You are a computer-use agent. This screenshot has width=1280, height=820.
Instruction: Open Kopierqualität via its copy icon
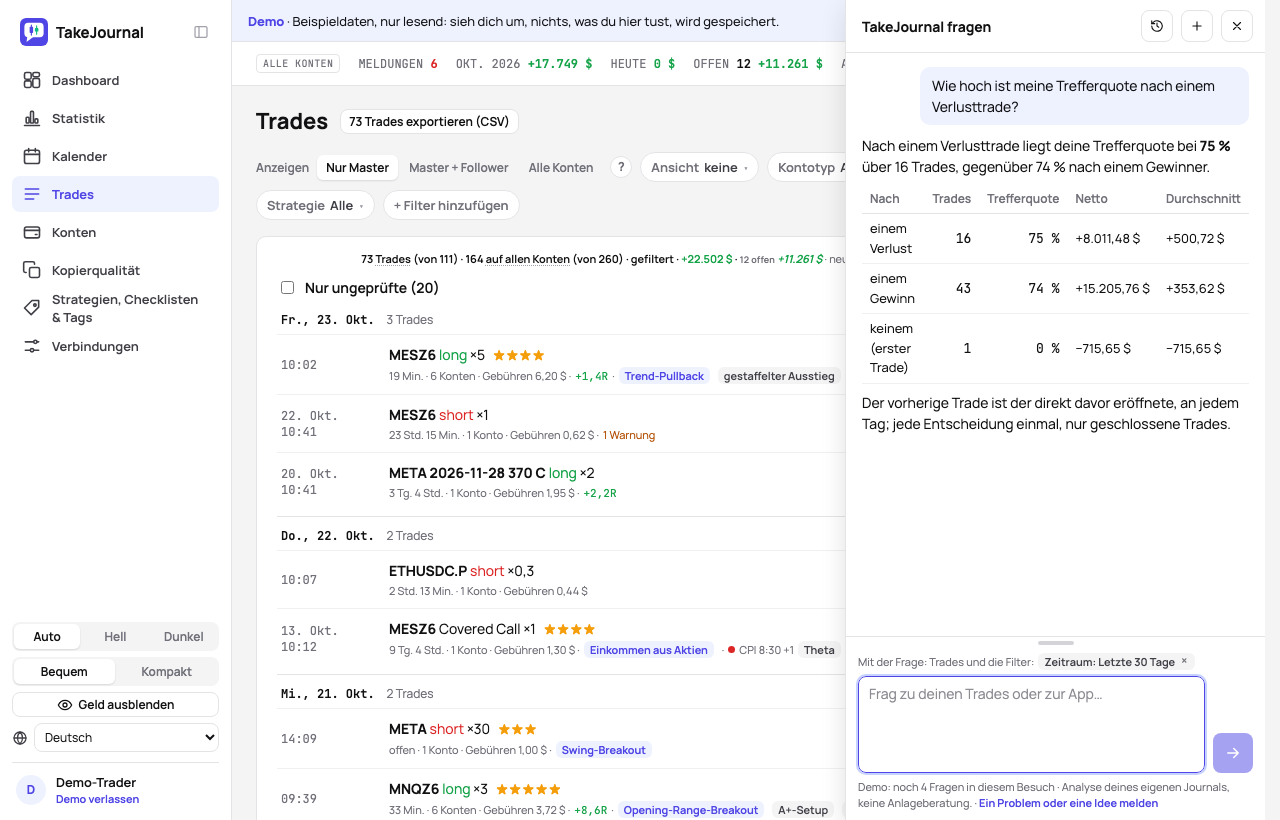tap(32, 270)
